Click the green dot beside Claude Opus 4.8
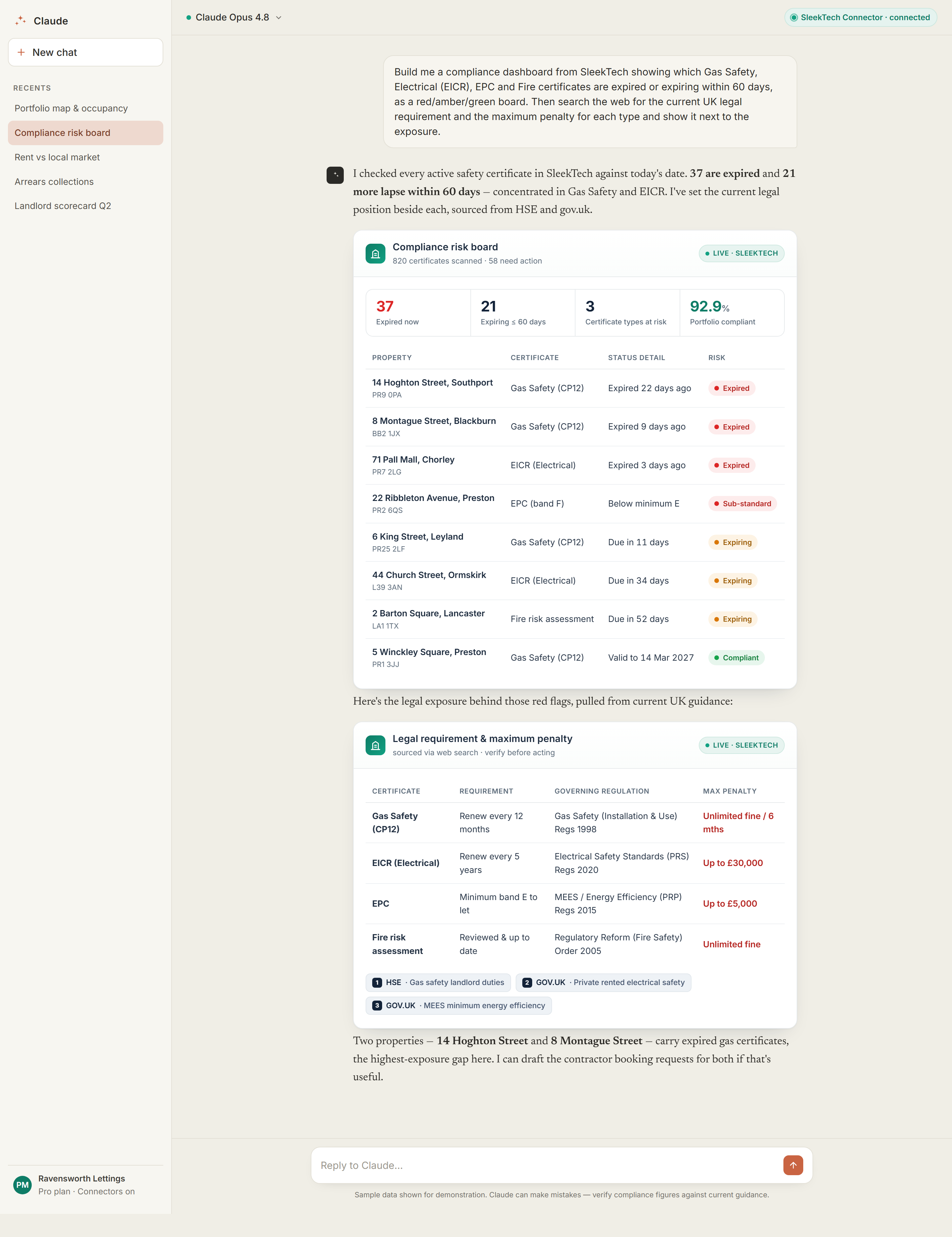The width and height of the screenshot is (952, 1237). point(189,18)
